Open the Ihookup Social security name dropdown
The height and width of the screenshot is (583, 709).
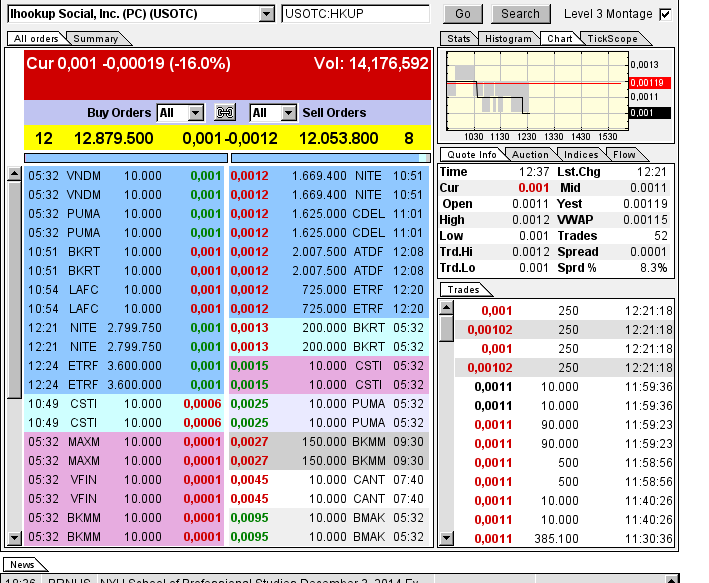pyautogui.click(x=266, y=14)
